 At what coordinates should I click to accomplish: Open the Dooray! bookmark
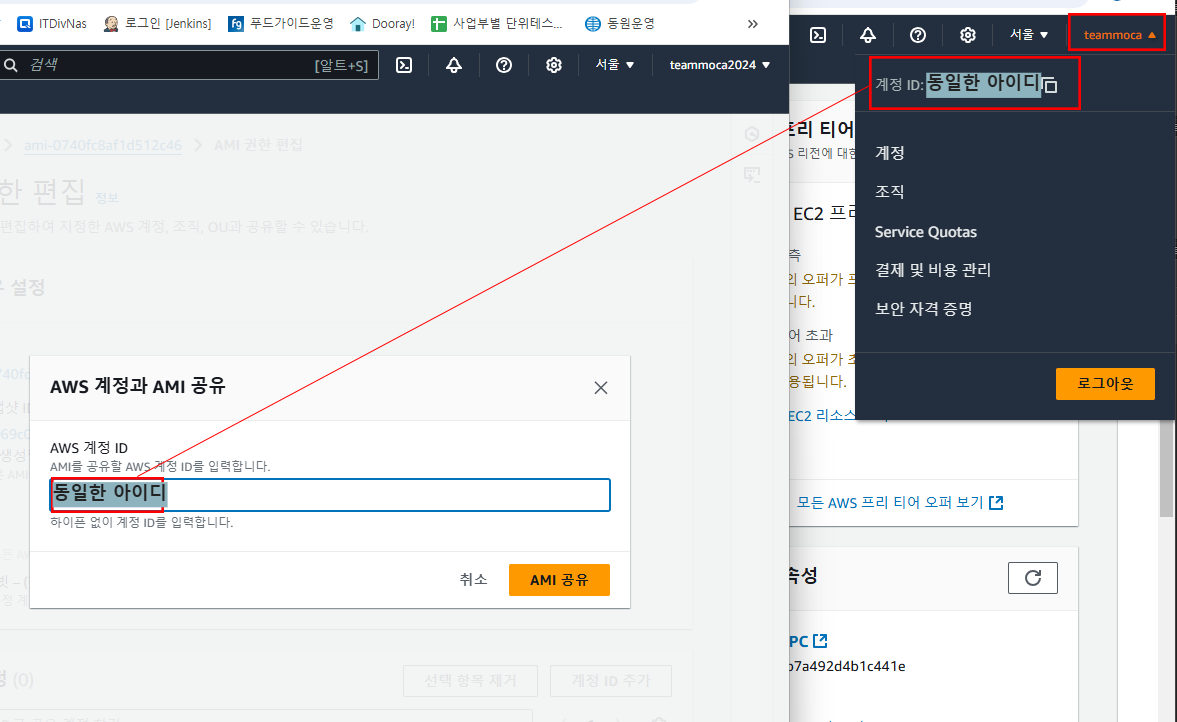pos(382,23)
